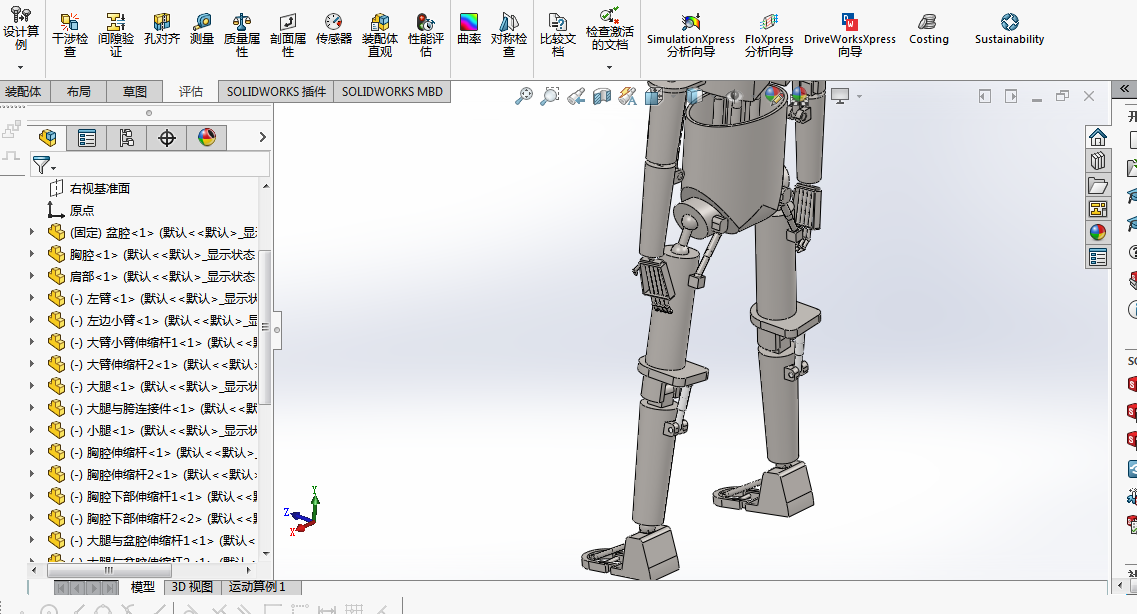Open Custom Properties list icon in task pane

pyautogui.click(x=1098, y=257)
